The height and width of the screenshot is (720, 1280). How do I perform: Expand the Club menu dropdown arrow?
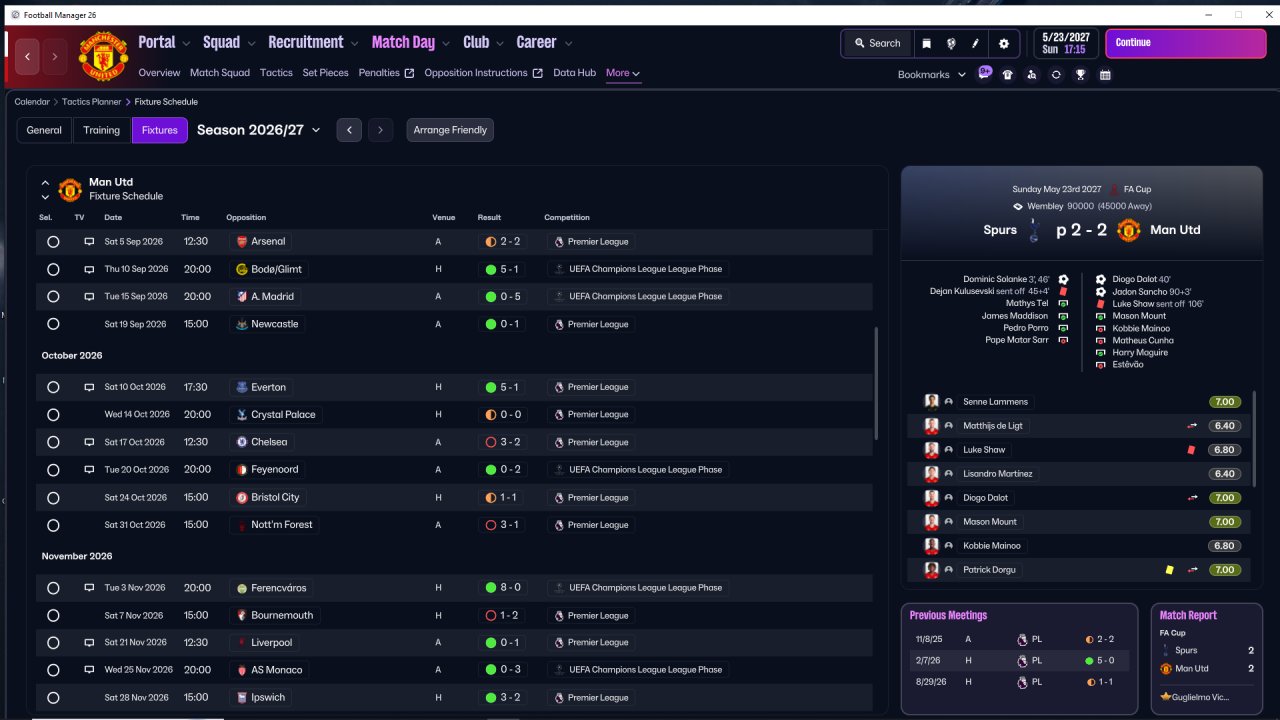pos(500,43)
